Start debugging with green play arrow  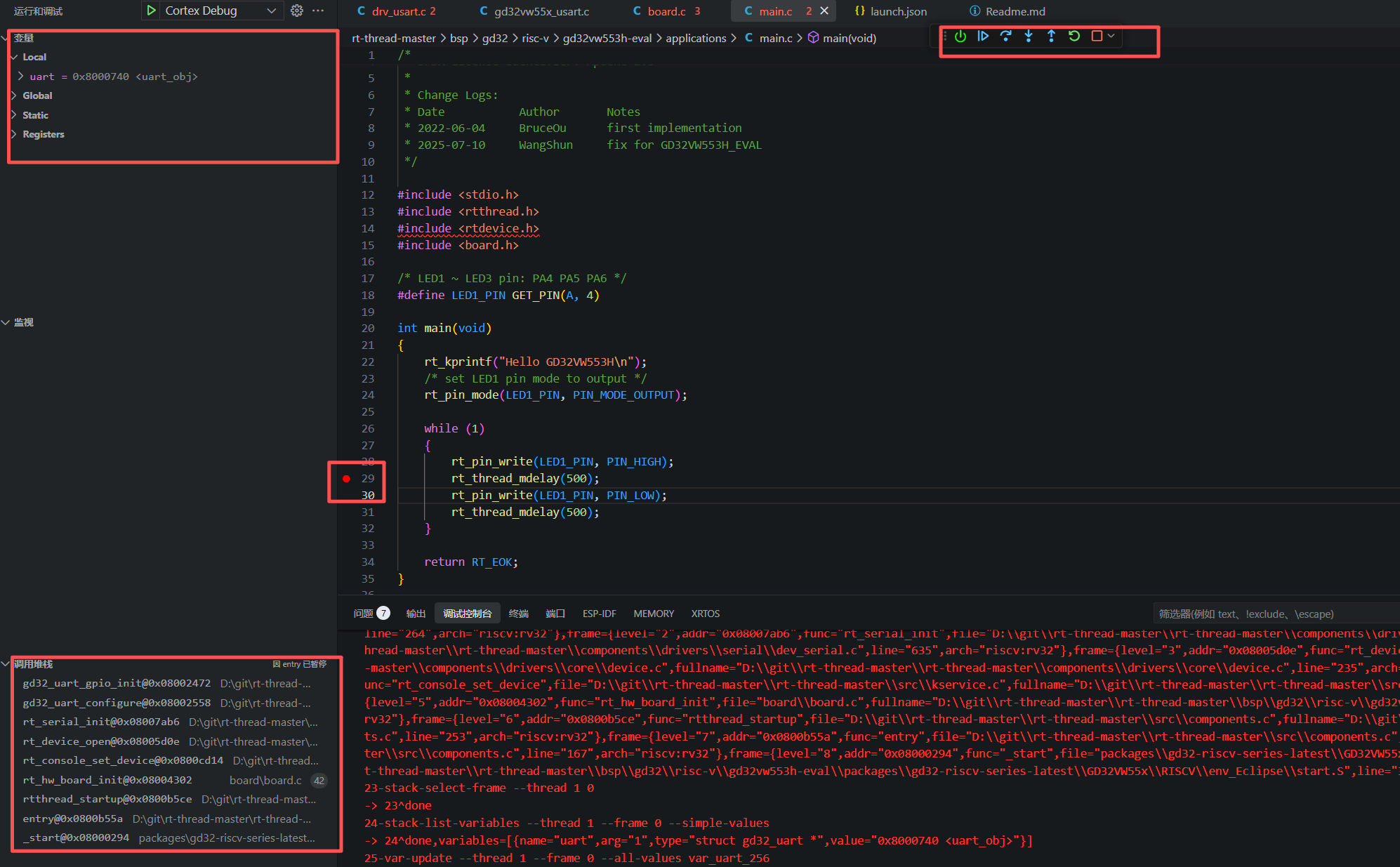tap(151, 11)
